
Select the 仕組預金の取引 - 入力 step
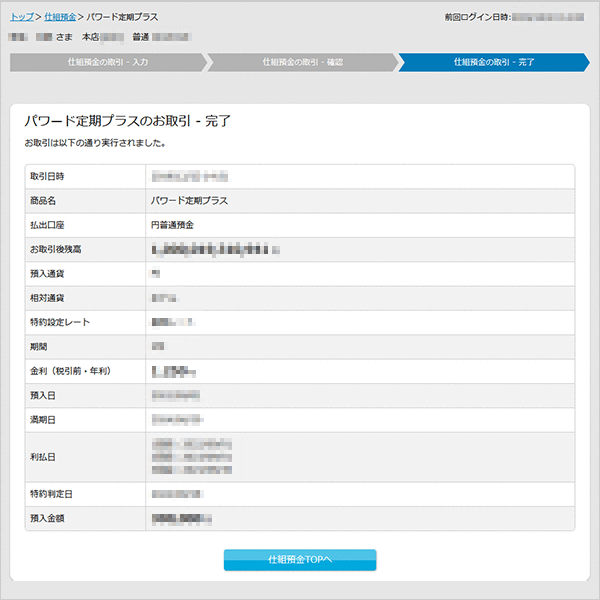pos(108,62)
